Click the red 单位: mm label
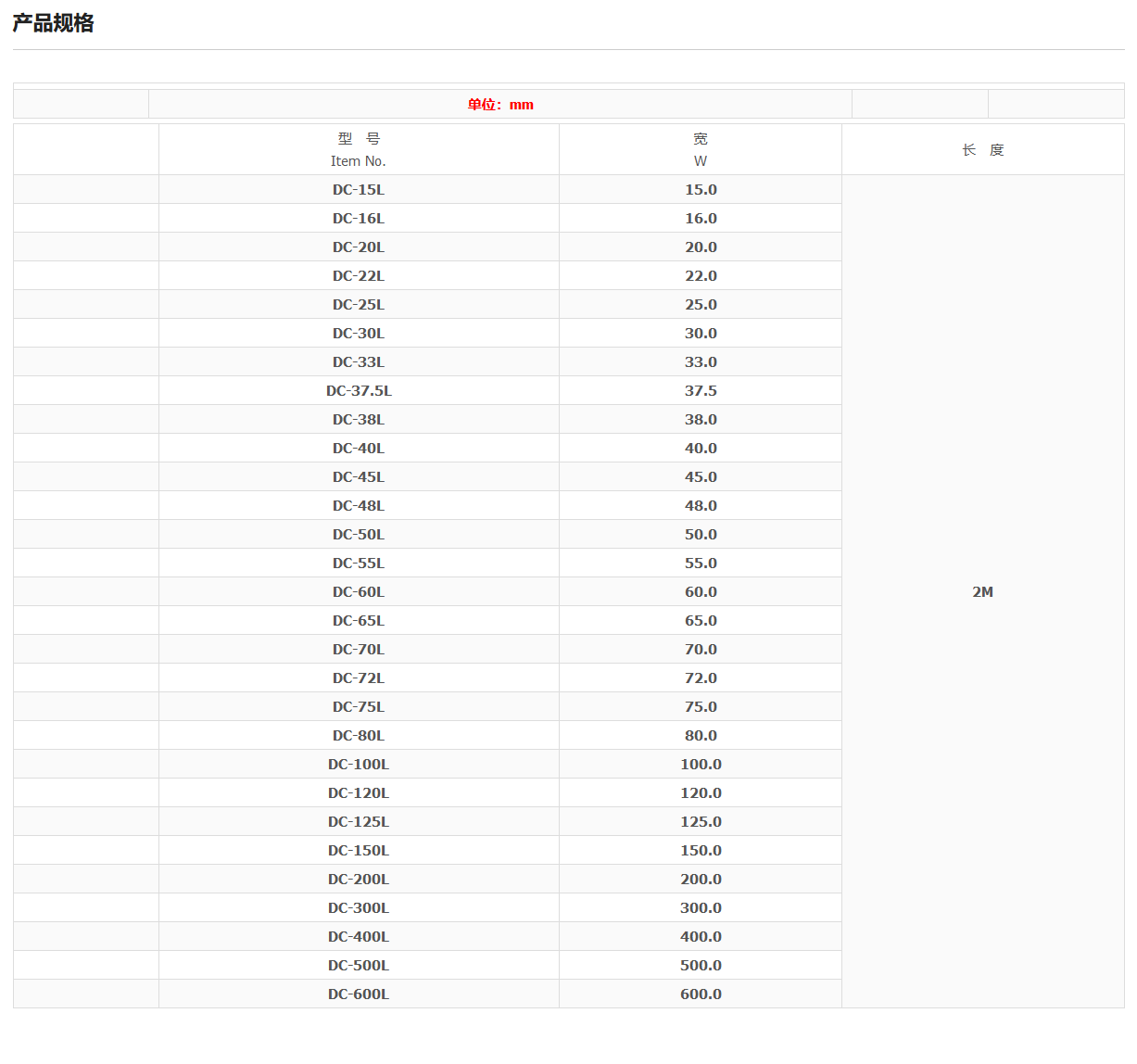 click(500, 105)
